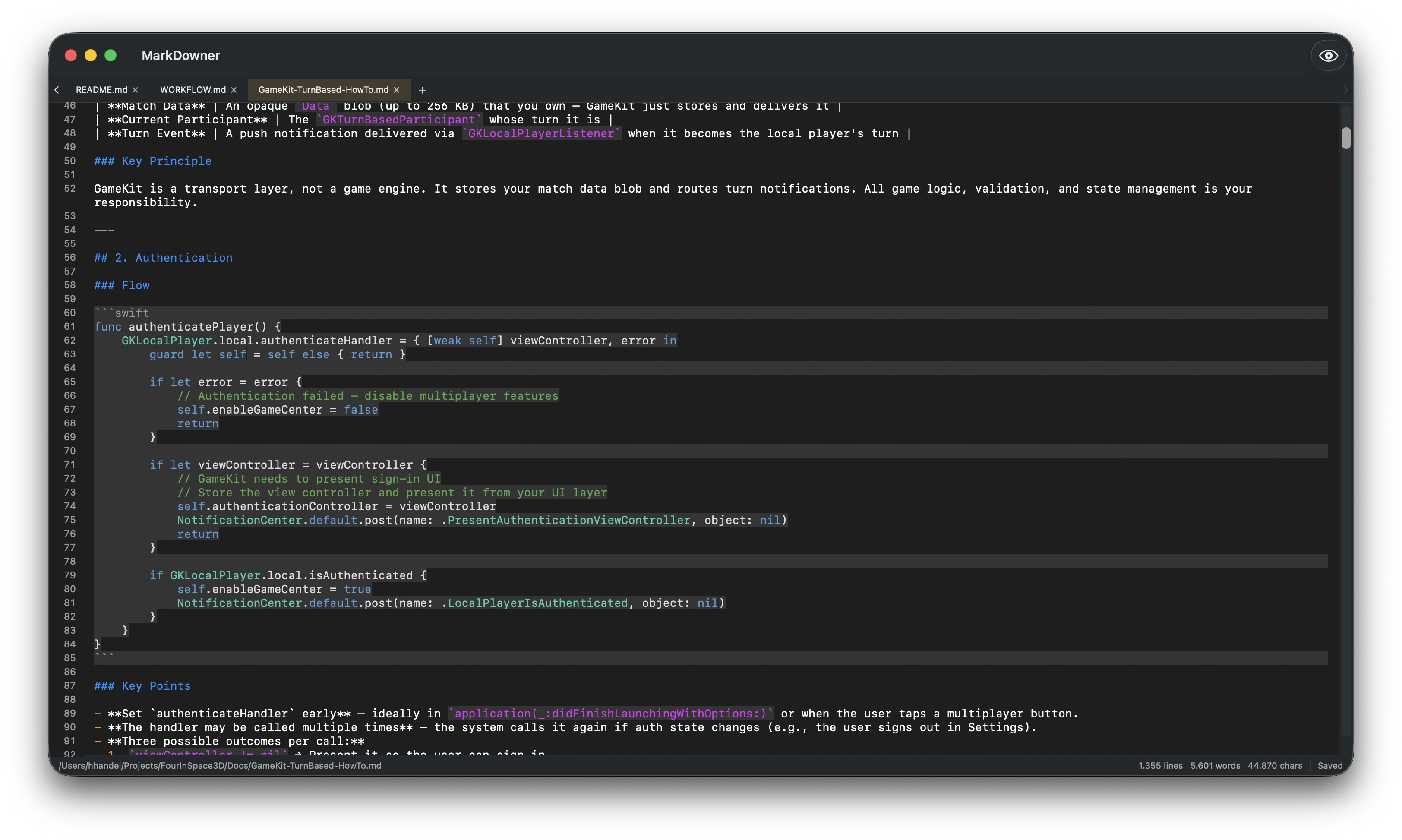Click the "GameKit is a transport layer" paragraph

tap(673, 195)
